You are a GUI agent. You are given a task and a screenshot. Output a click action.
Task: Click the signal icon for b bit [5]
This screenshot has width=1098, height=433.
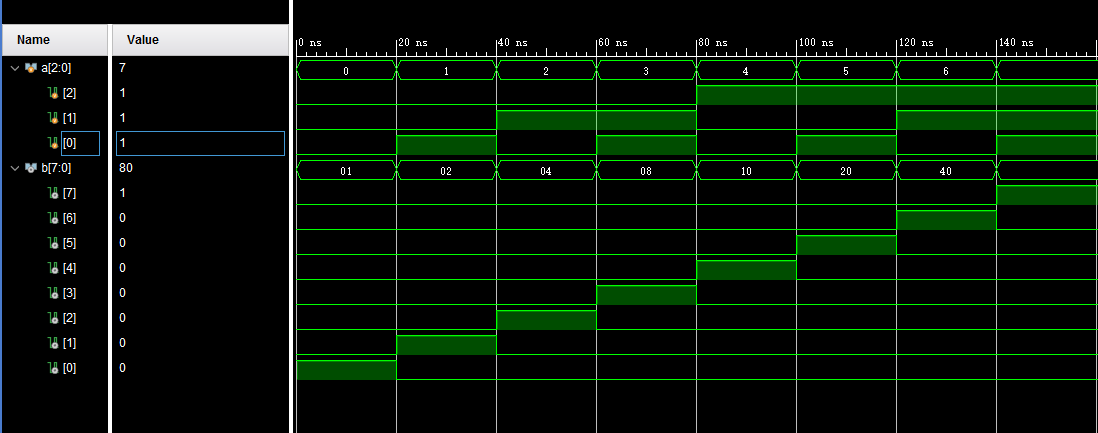tap(53, 243)
